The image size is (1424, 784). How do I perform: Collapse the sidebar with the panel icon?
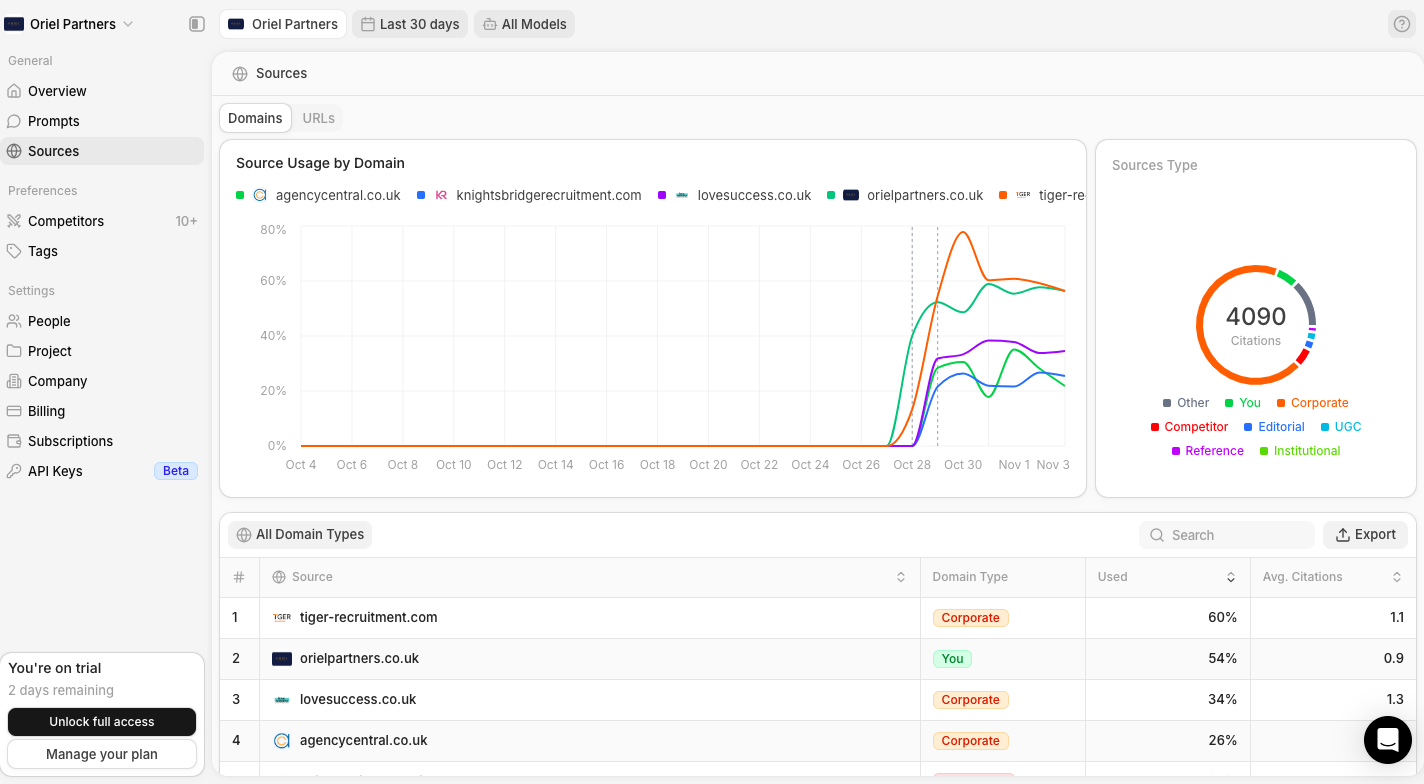pos(196,23)
